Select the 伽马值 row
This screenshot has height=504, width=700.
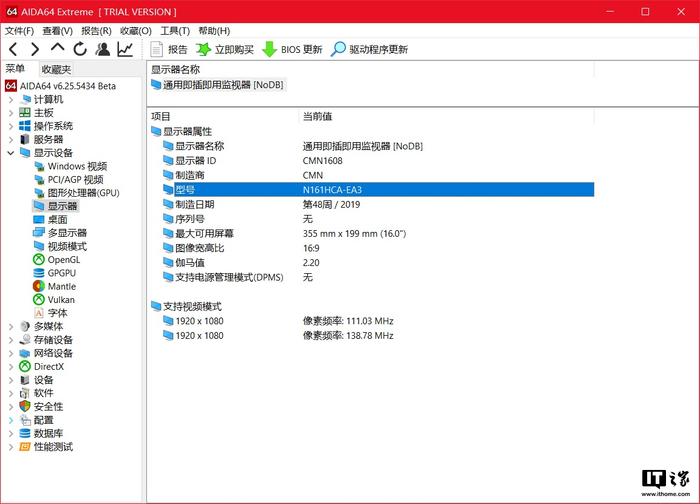(x=378, y=262)
